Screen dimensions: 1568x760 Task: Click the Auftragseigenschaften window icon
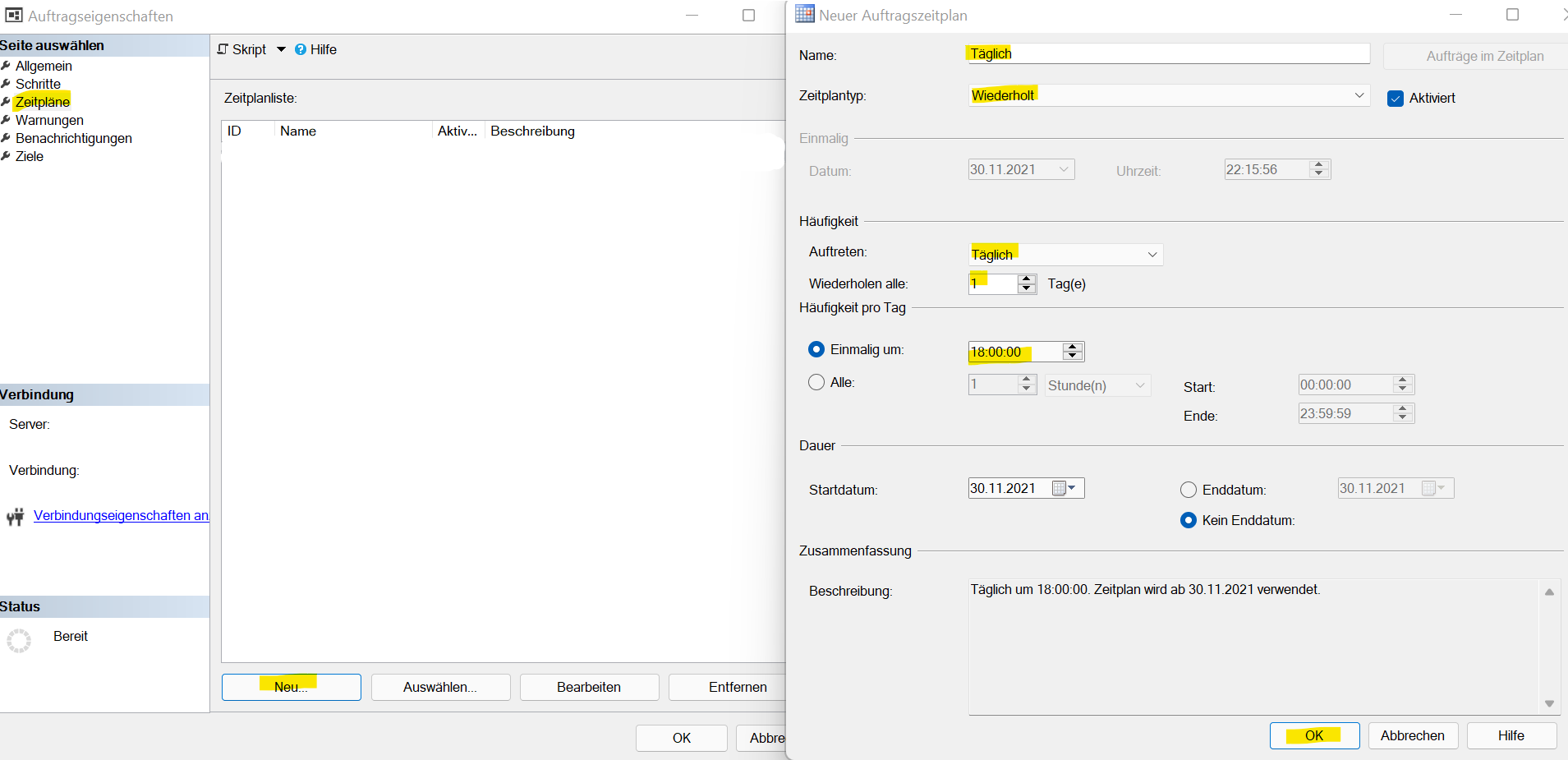coord(12,15)
